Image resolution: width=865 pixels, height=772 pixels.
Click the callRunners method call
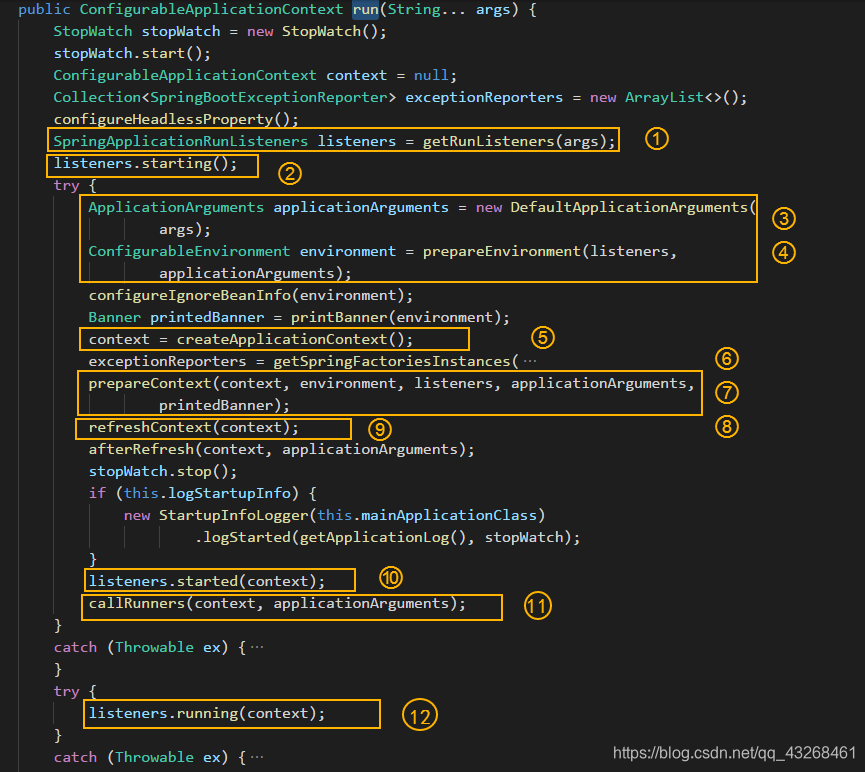click(x=136, y=604)
